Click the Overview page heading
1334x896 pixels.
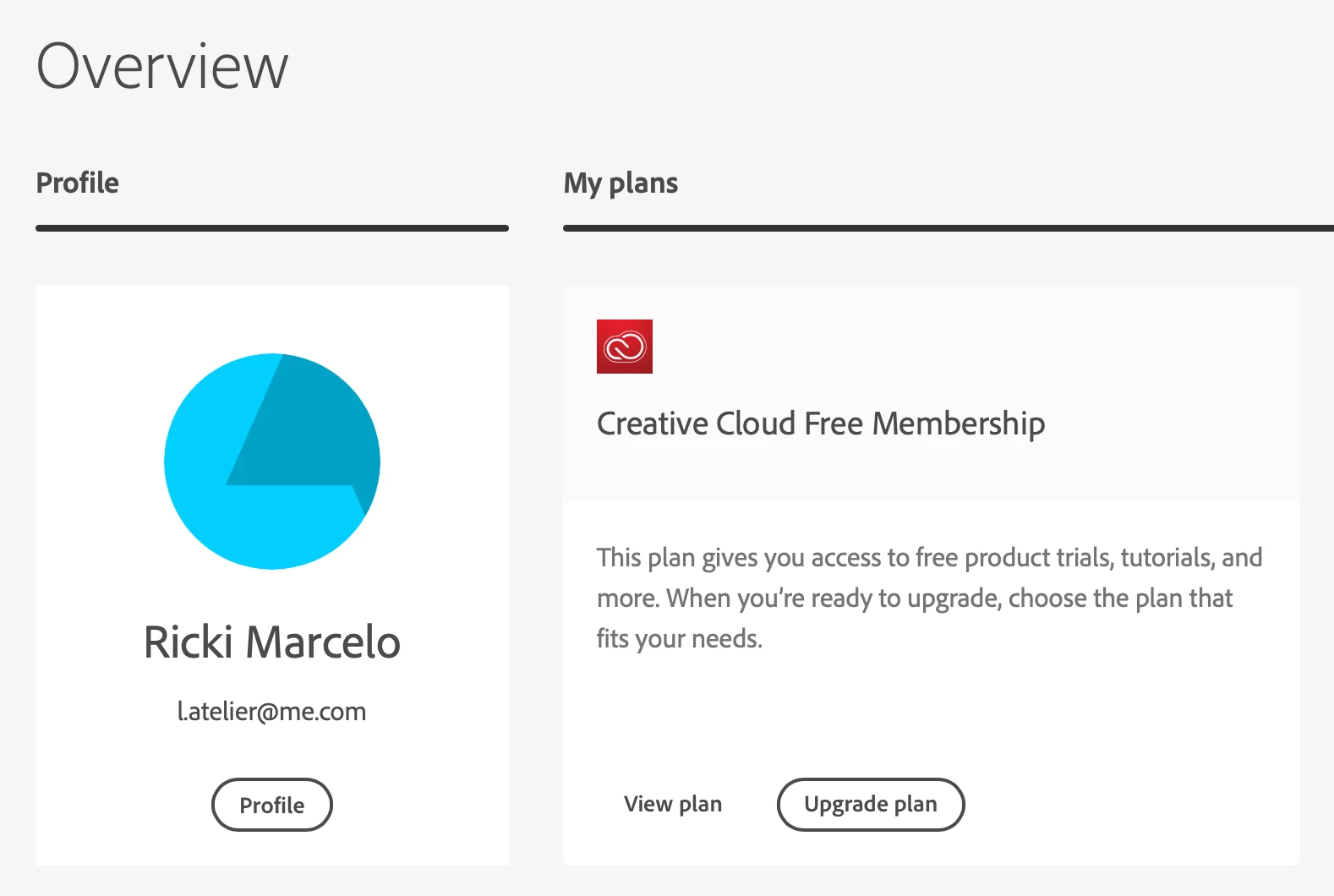[x=162, y=66]
